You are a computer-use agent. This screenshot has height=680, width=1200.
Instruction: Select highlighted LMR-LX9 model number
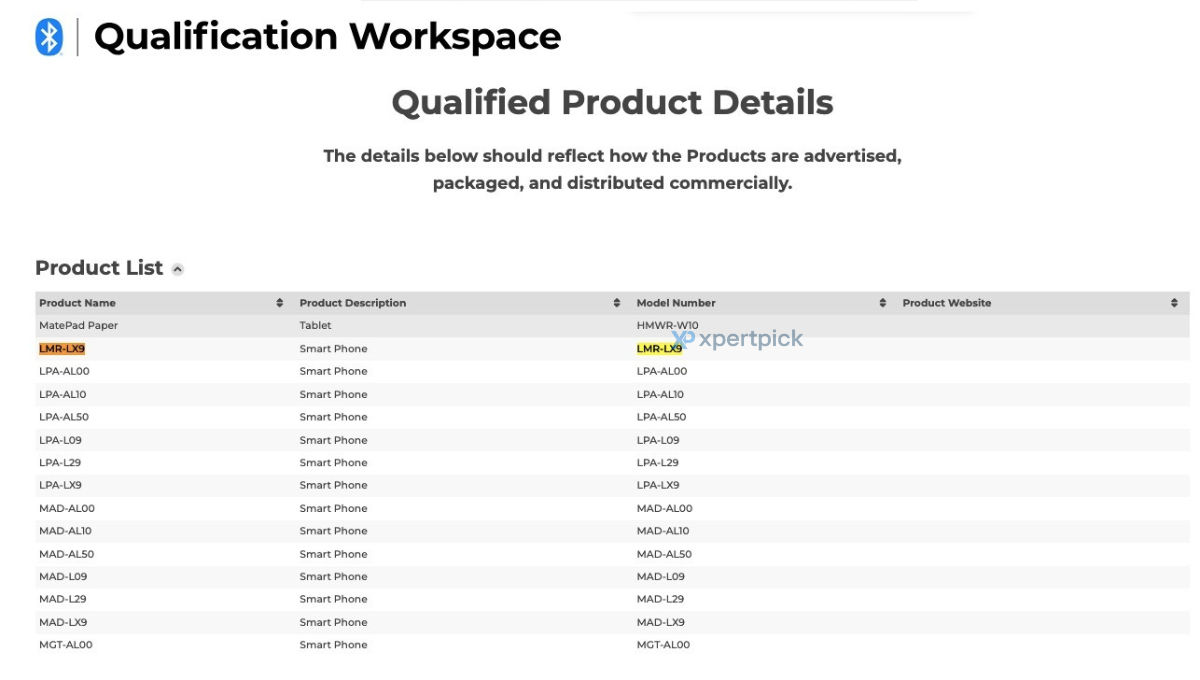[659, 349]
